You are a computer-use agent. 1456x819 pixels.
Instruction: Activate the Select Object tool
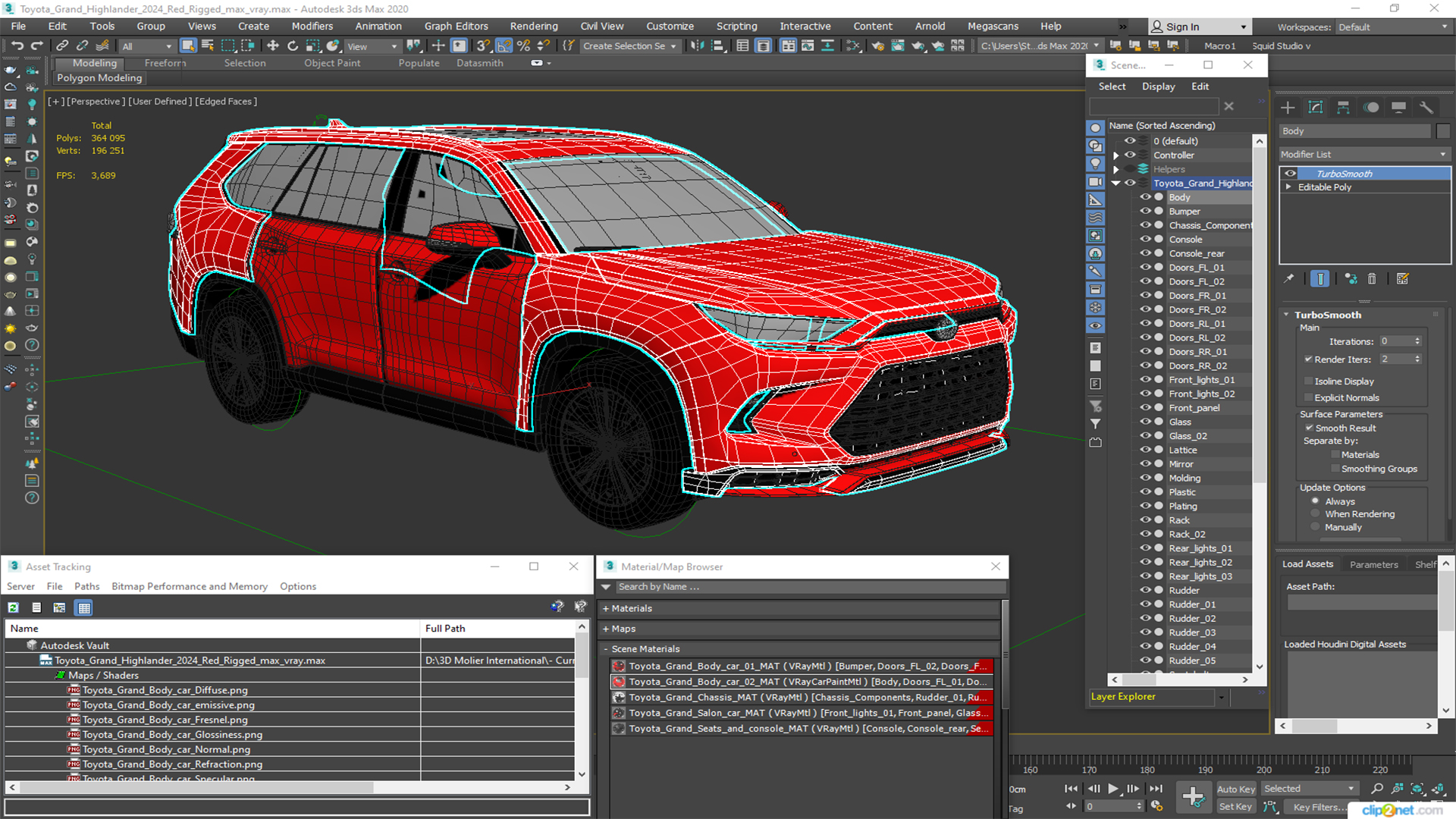click(188, 45)
